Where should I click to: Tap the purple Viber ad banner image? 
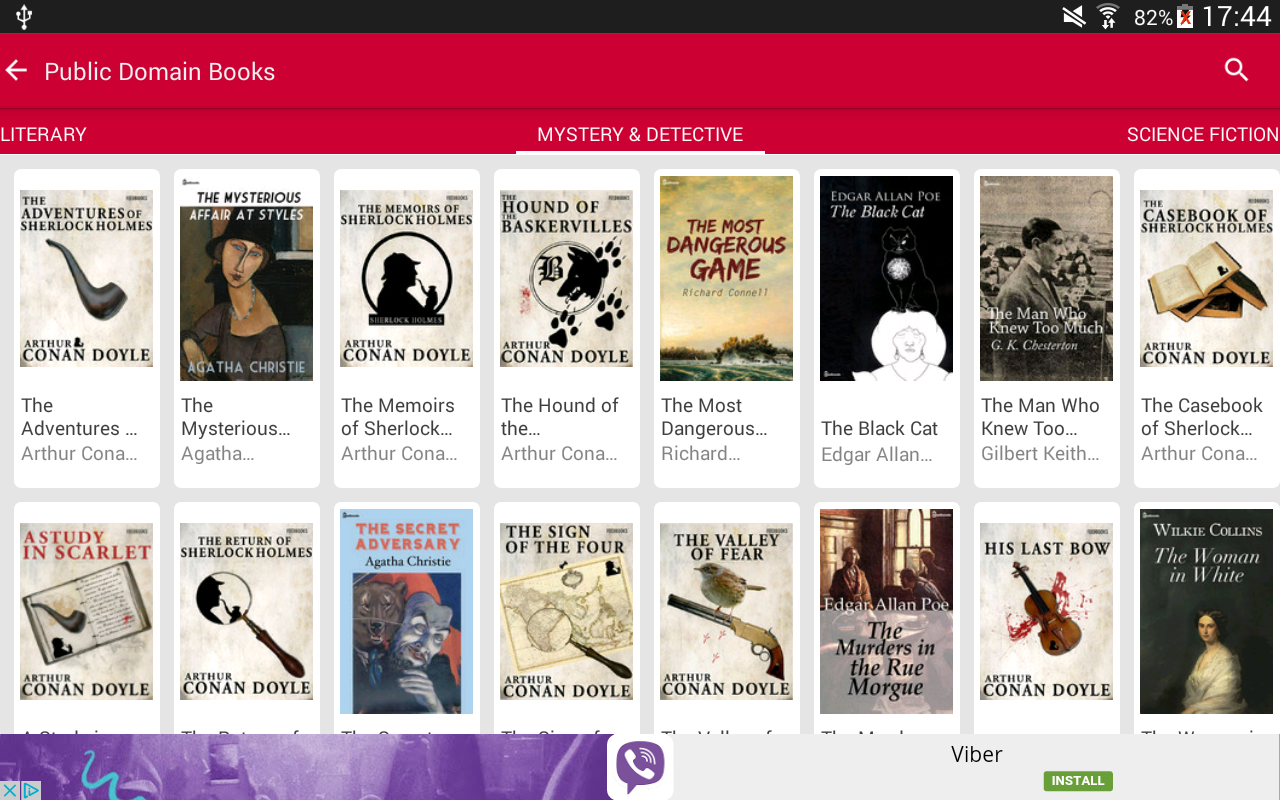[303, 767]
